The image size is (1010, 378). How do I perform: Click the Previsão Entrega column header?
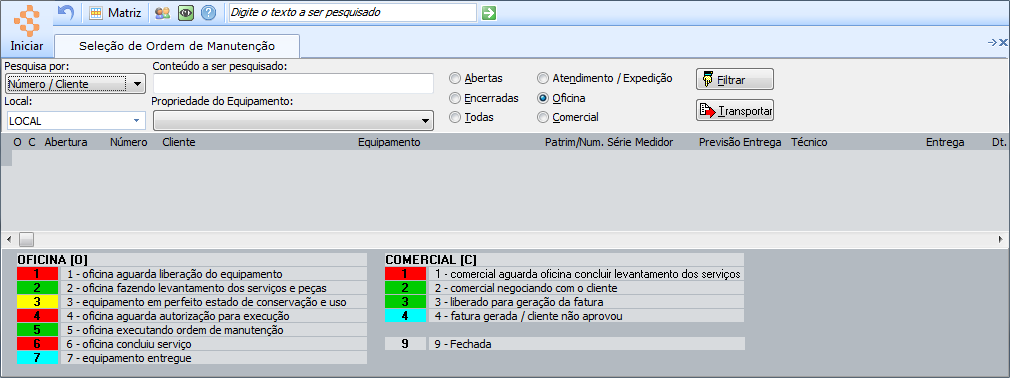point(740,142)
